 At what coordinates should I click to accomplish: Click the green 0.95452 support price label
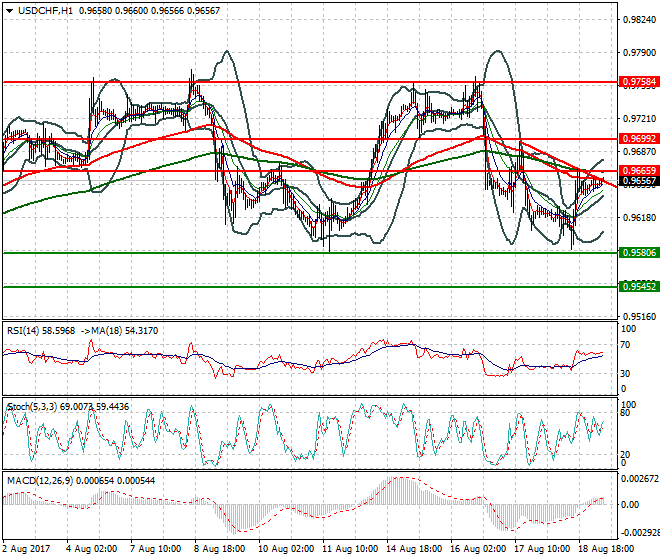(x=639, y=287)
